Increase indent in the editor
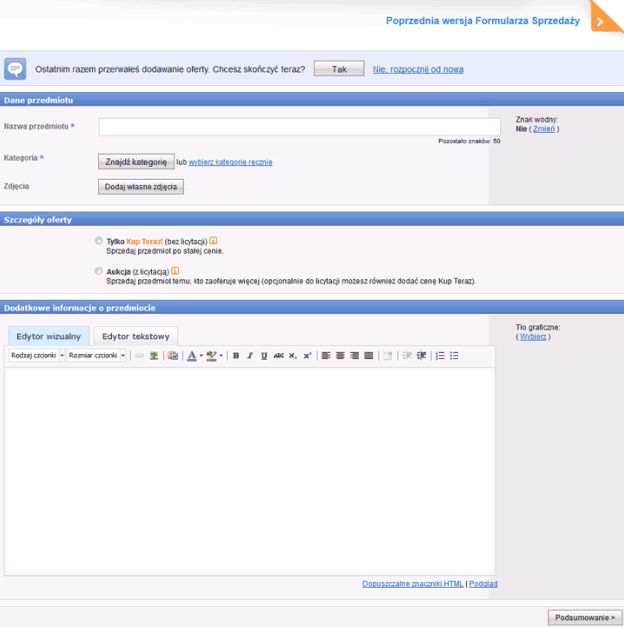 (x=421, y=356)
